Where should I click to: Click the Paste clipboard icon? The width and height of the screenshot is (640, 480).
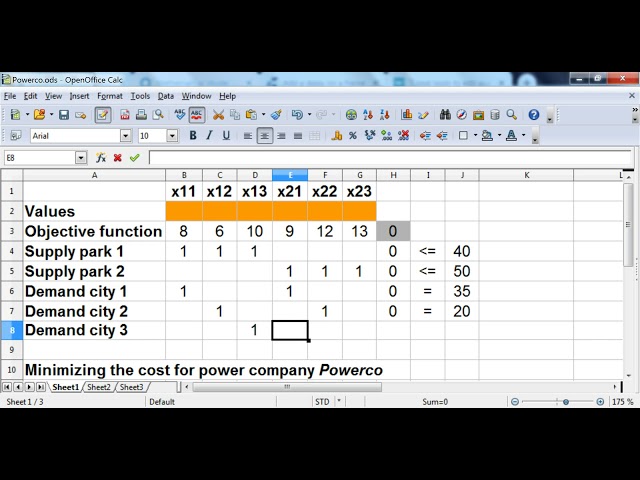click(251, 115)
